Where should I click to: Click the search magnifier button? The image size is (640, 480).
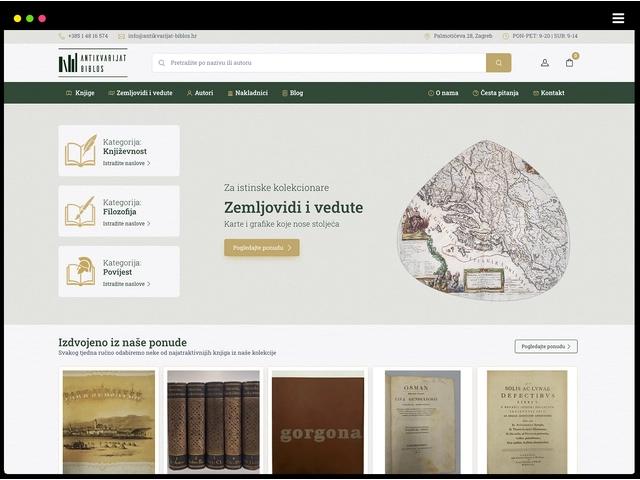click(x=498, y=63)
